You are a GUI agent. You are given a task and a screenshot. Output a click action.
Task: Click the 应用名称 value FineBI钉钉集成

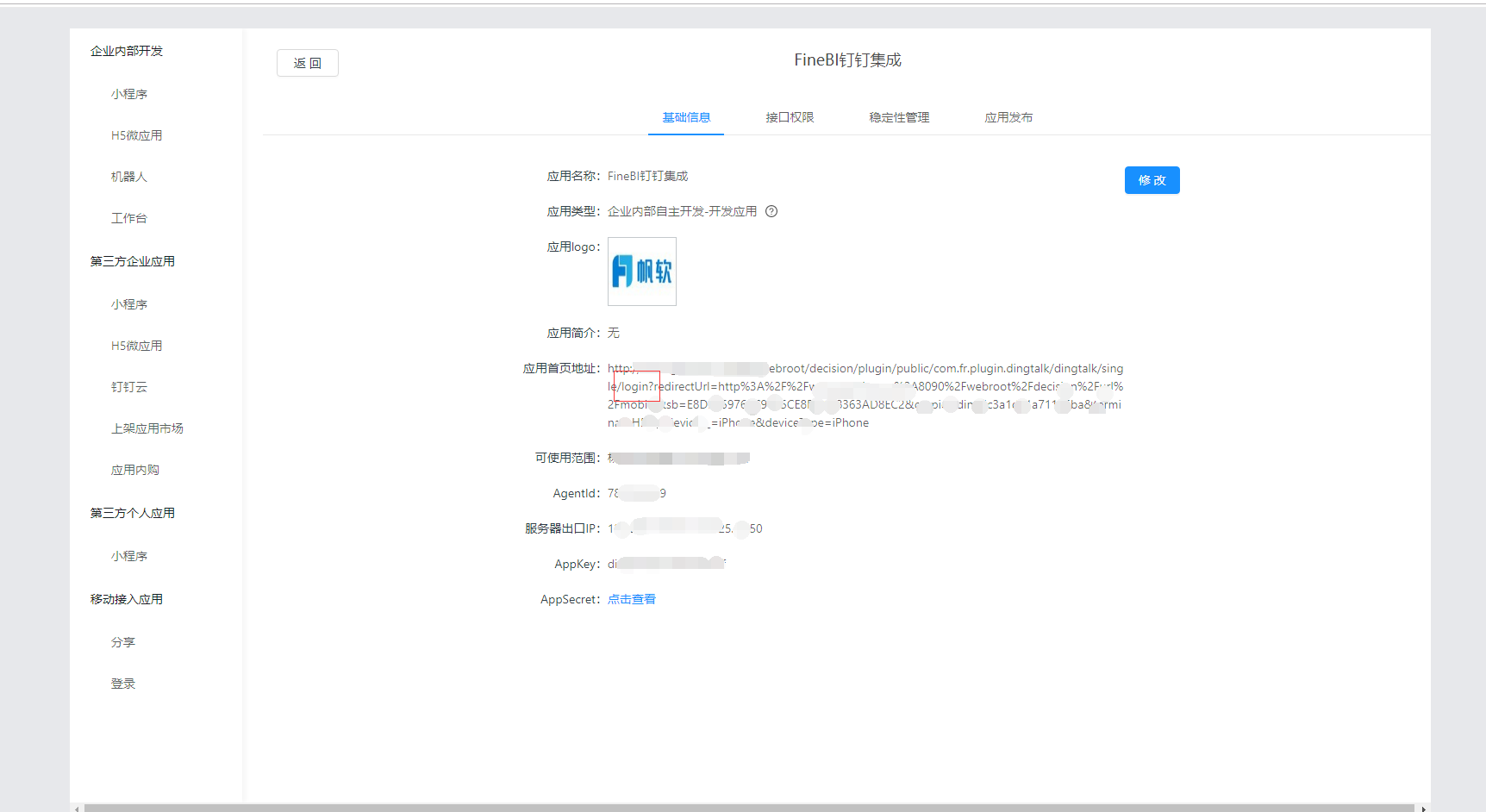coord(648,176)
